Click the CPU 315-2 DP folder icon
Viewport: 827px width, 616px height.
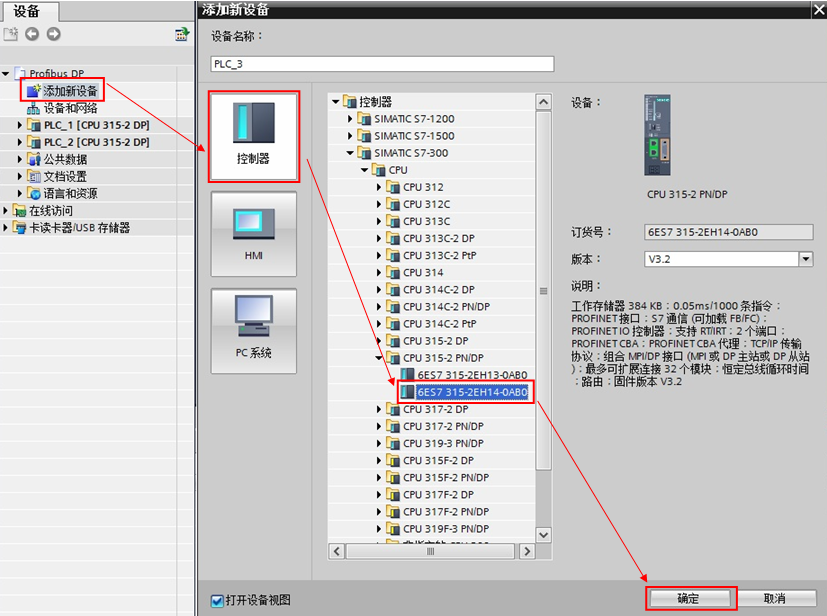coord(393,340)
